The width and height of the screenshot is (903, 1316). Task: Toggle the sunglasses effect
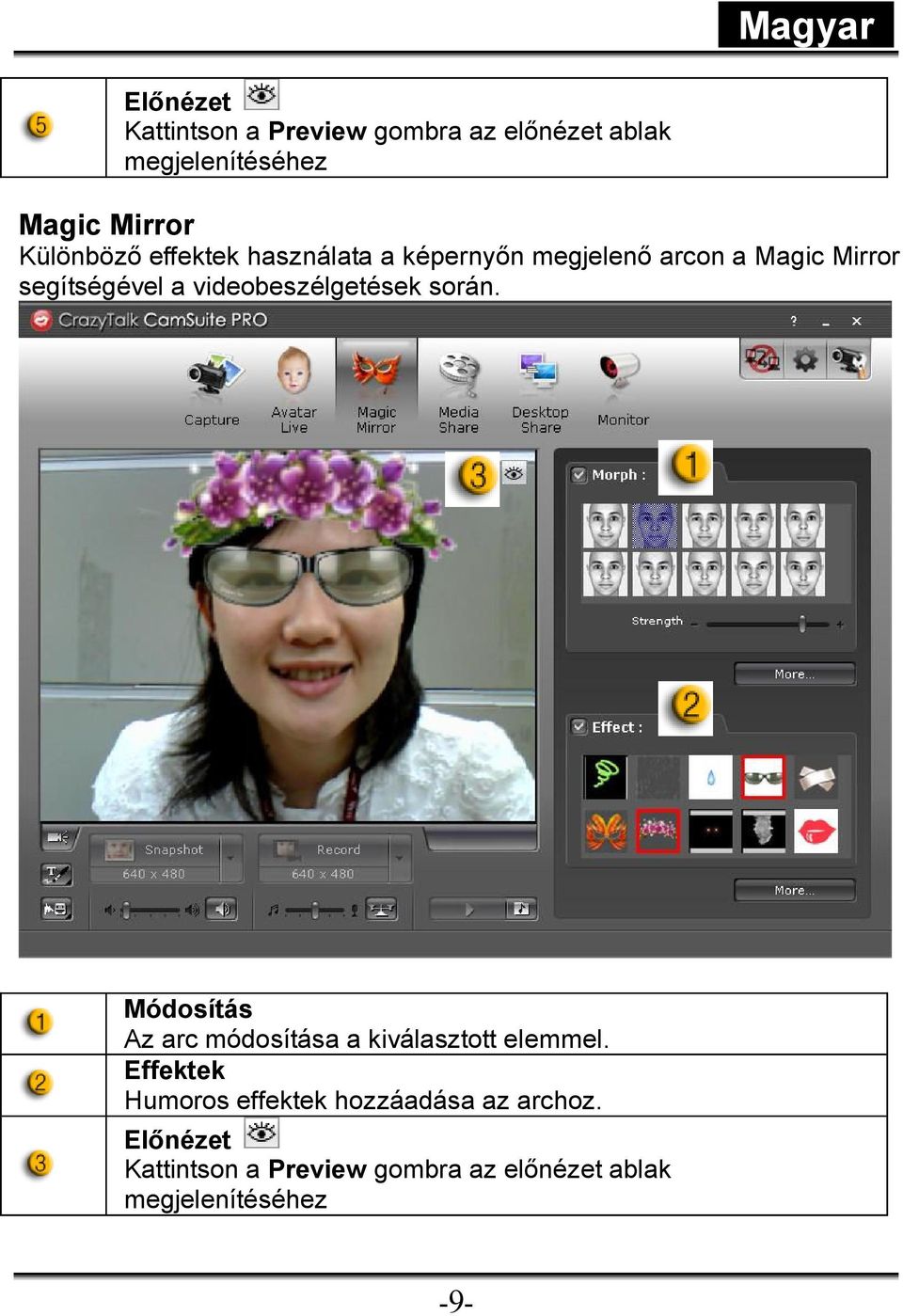pyautogui.click(x=763, y=778)
